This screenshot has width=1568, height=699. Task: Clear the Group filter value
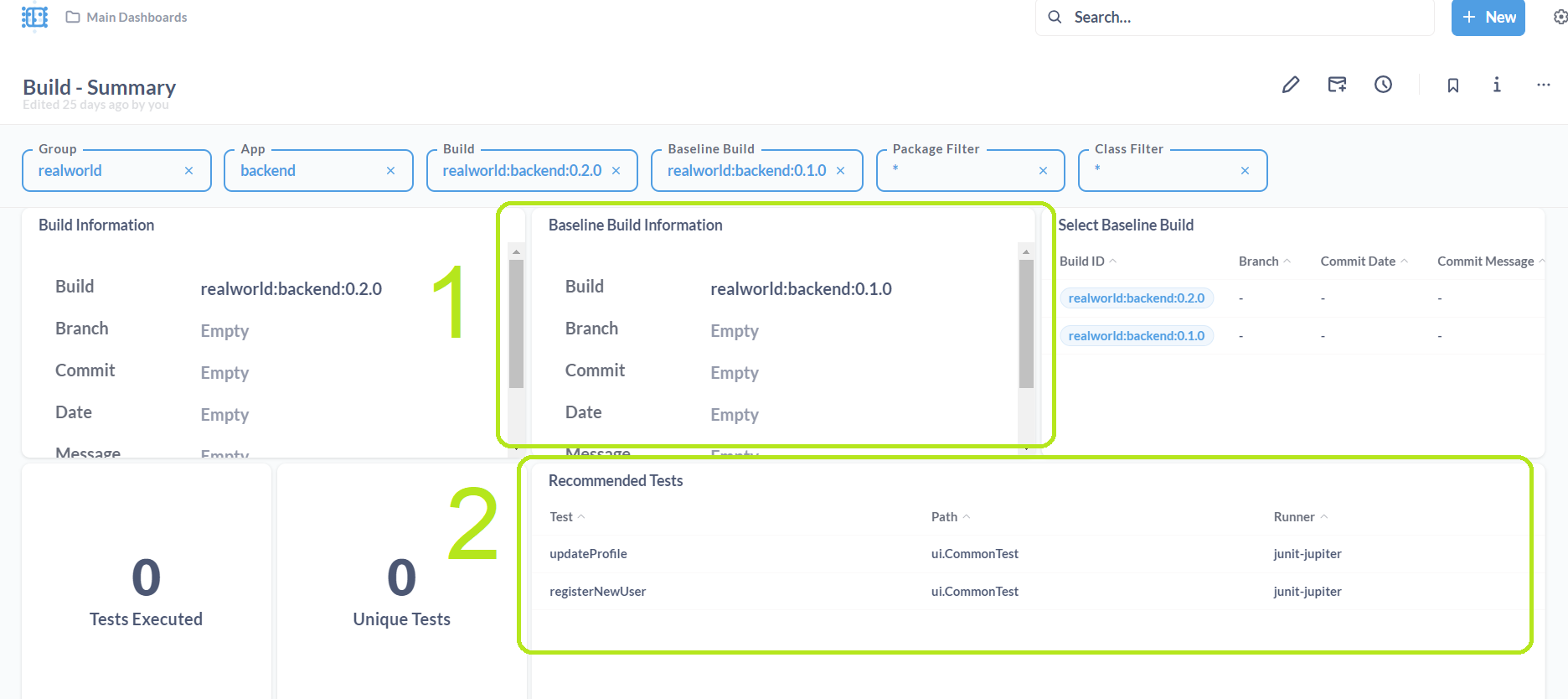[x=188, y=170]
